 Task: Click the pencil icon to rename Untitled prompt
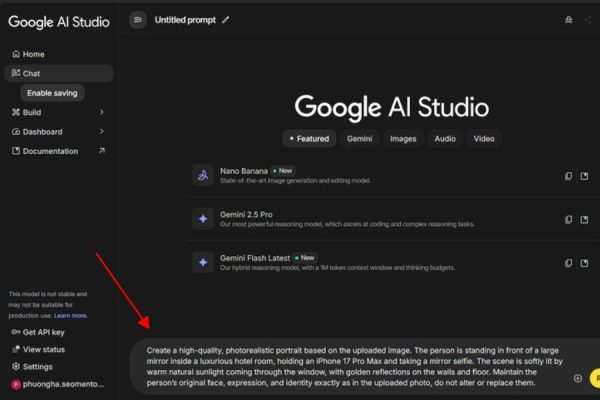[225, 19]
